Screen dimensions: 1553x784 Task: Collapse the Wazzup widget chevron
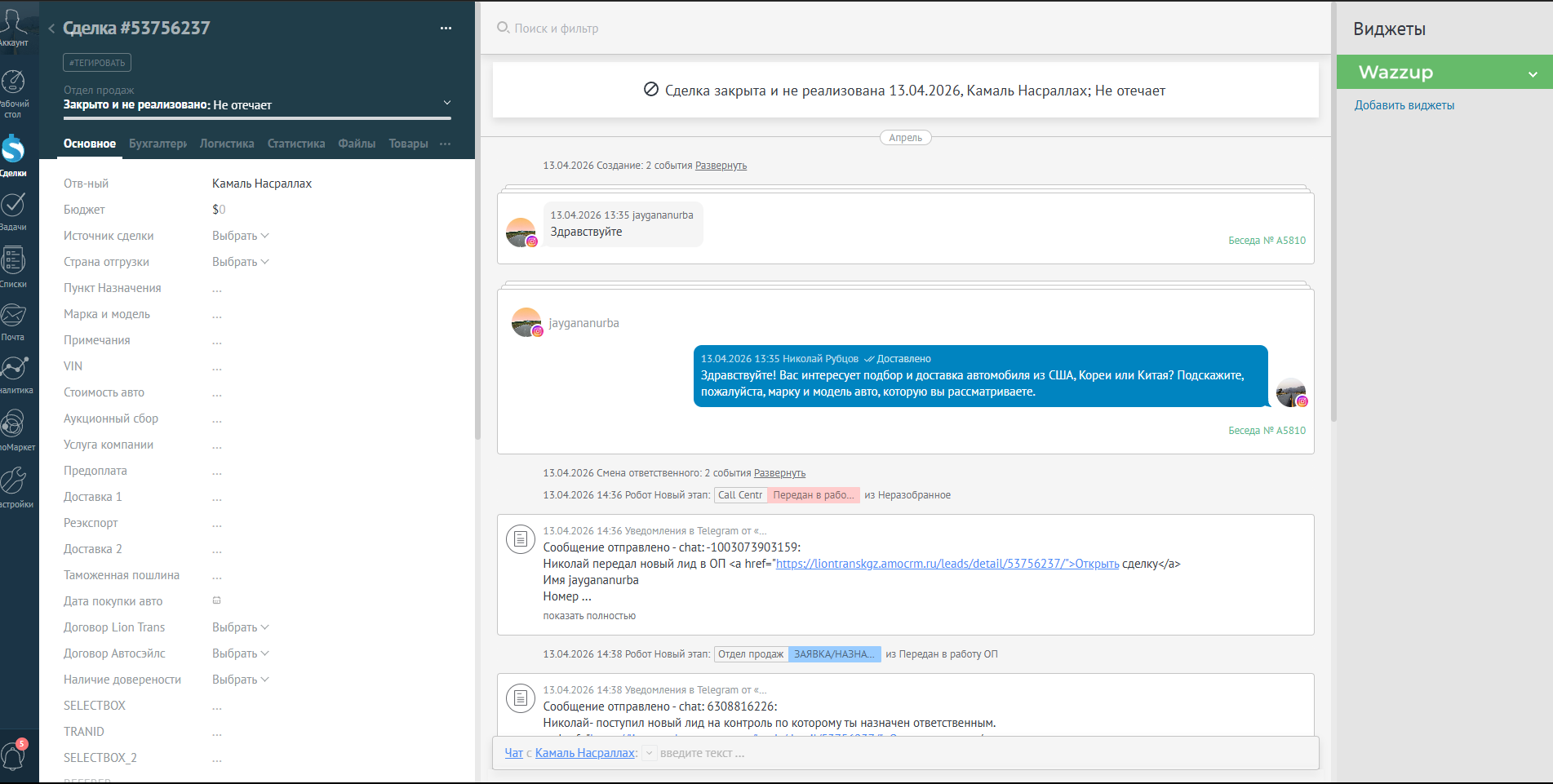pyautogui.click(x=1533, y=73)
